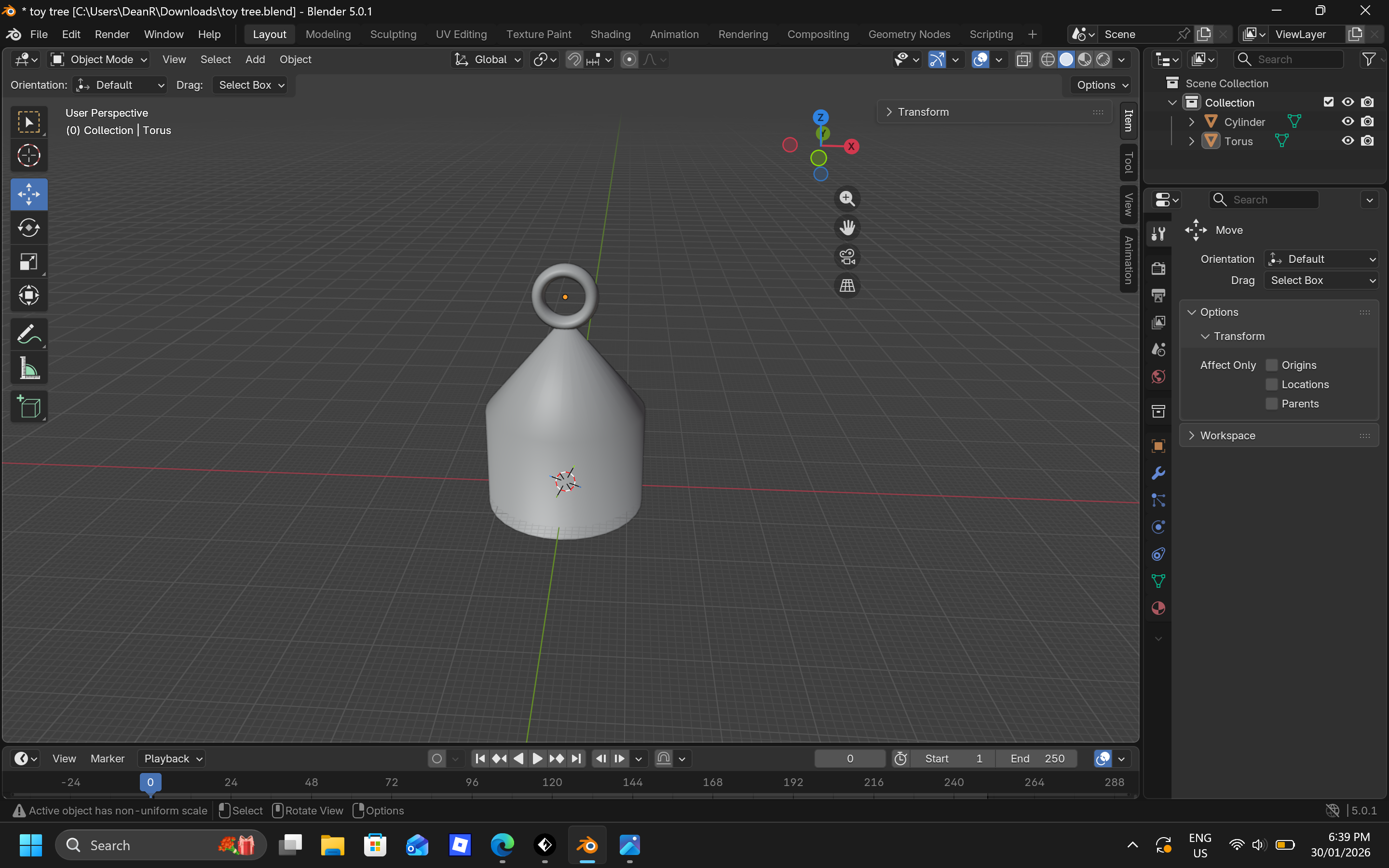The image size is (1389, 868).
Task: Enable Affect Only Parents checkbox
Action: pos(1272,404)
